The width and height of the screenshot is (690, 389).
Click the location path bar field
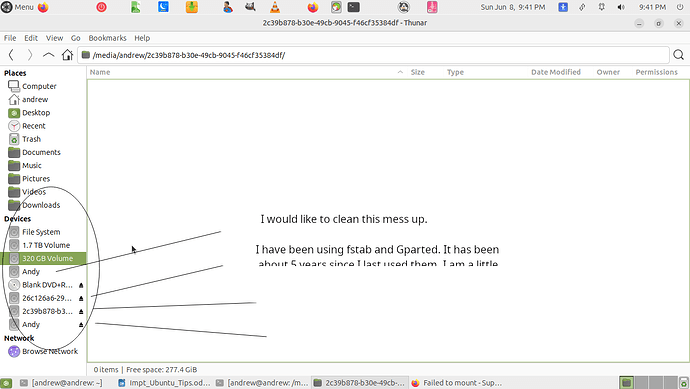(373, 55)
